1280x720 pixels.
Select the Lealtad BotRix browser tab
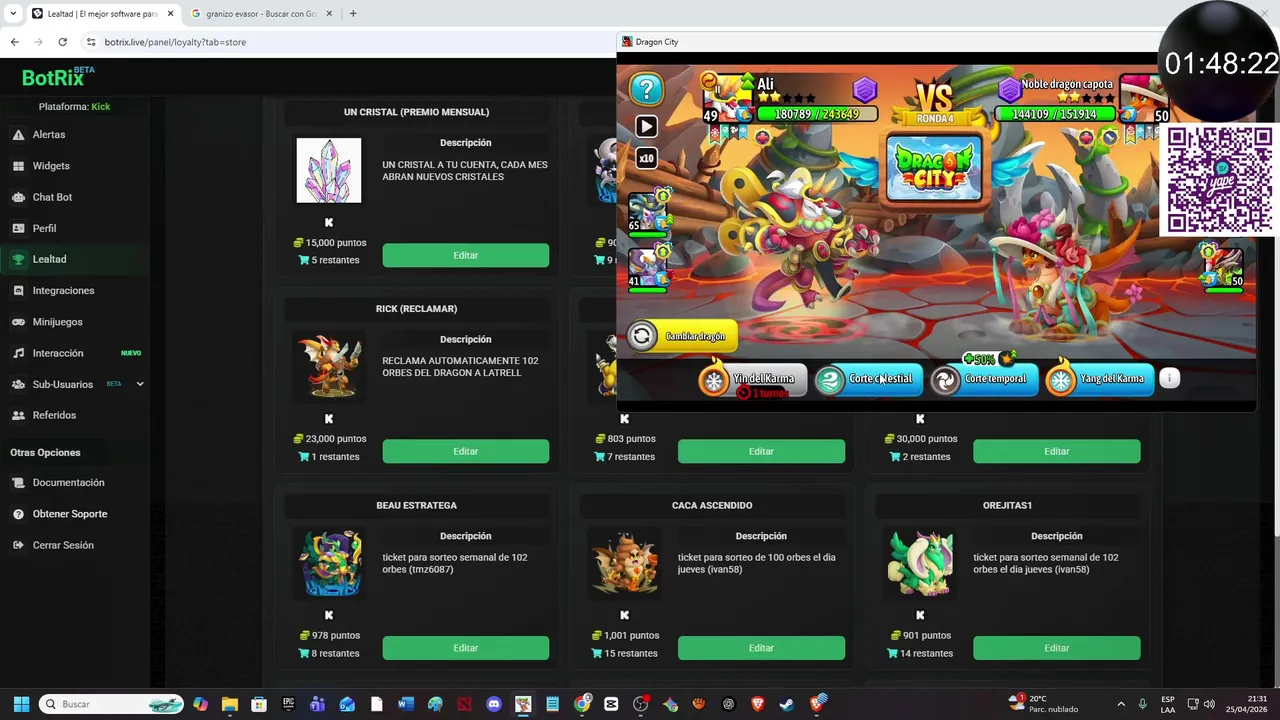[x=103, y=14]
